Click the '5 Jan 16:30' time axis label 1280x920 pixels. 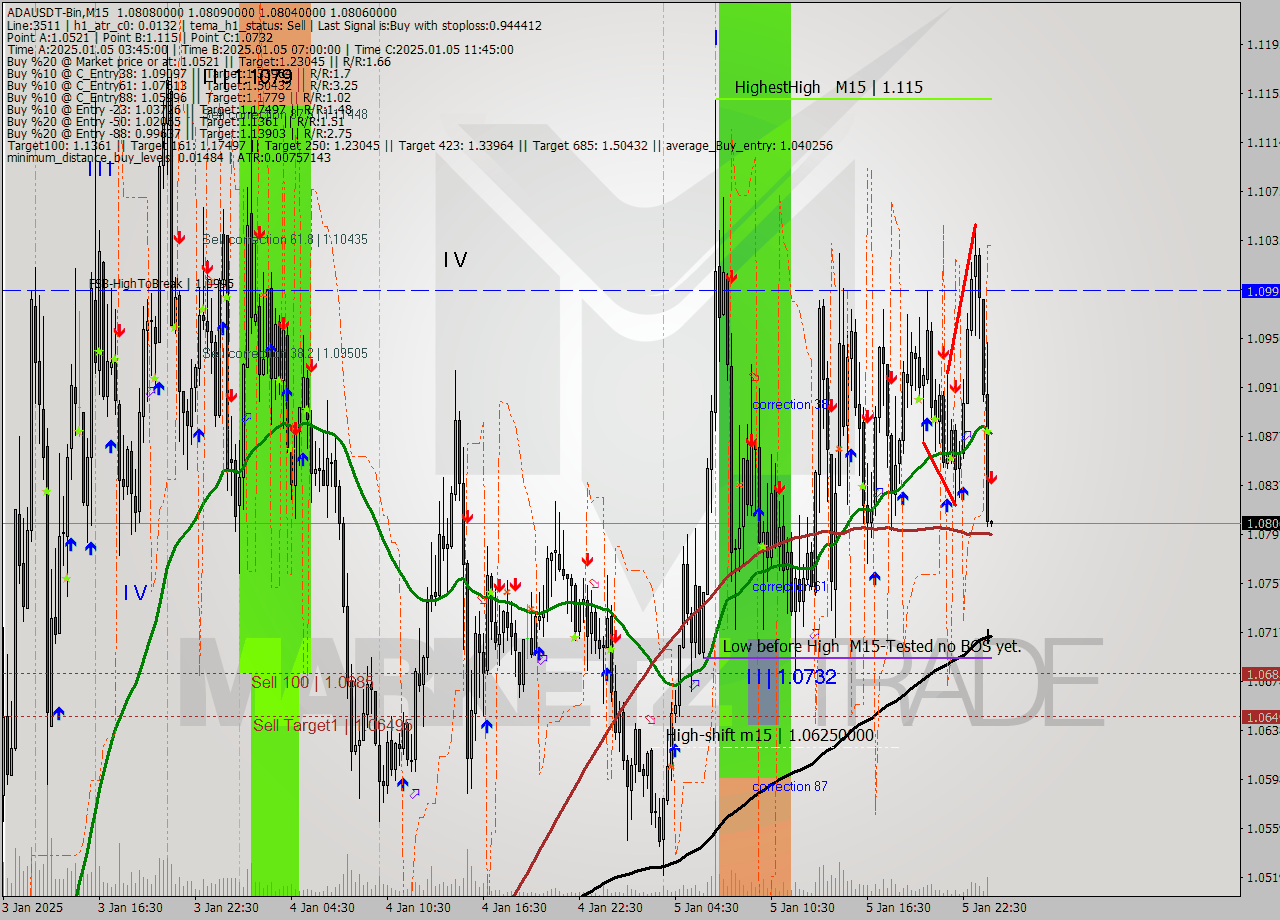(898, 908)
